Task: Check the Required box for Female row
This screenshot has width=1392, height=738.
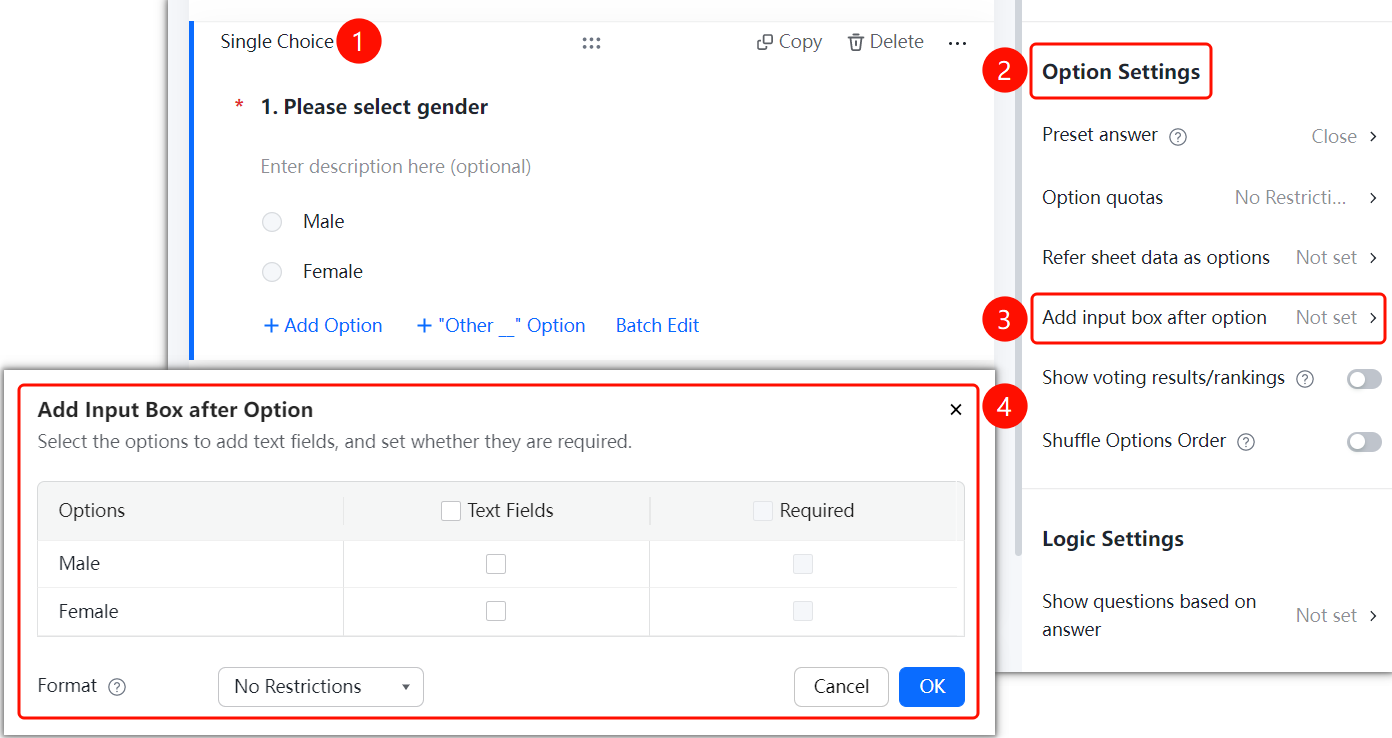Action: click(x=803, y=611)
